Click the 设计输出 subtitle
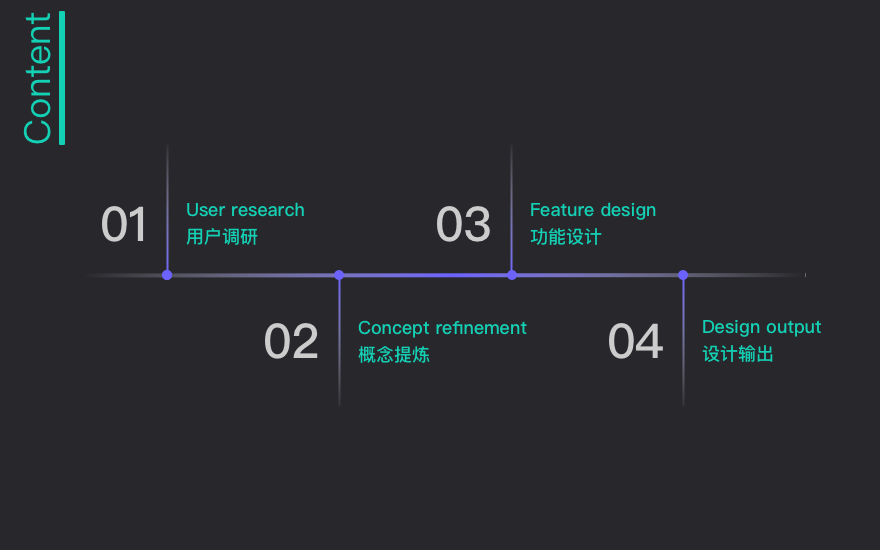 click(738, 354)
